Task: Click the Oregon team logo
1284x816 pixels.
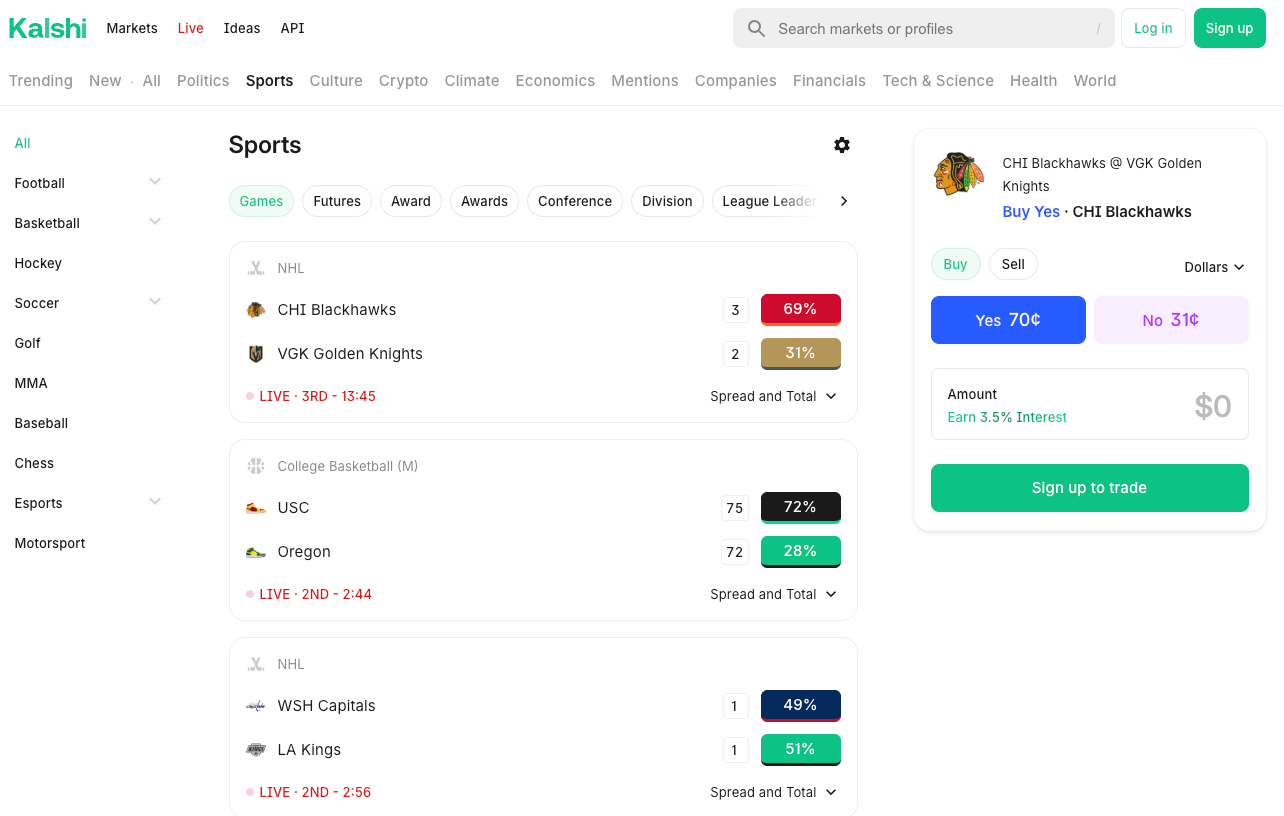Action: (x=256, y=552)
